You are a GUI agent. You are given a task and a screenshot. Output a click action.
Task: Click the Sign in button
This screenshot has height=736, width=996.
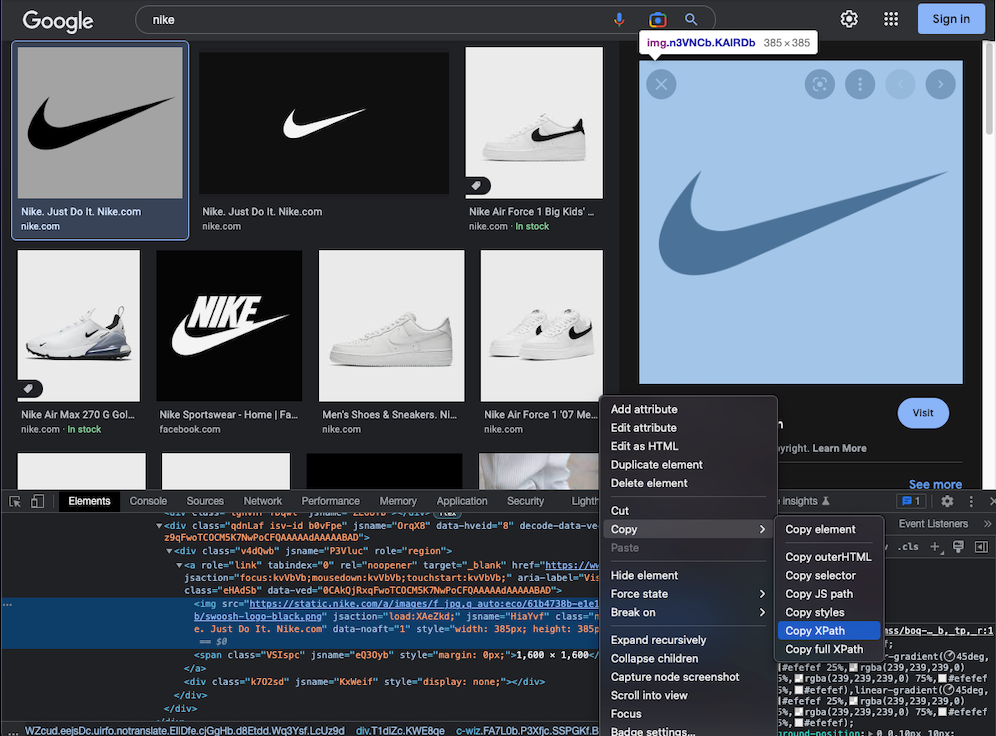click(x=951, y=19)
